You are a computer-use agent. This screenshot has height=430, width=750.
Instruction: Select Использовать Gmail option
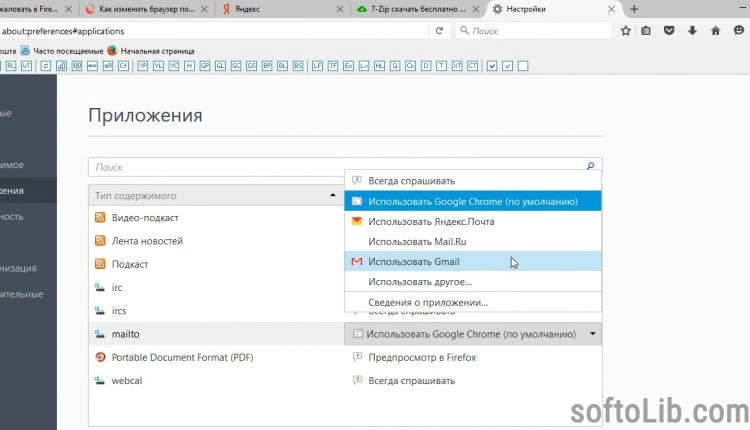[x=413, y=261]
